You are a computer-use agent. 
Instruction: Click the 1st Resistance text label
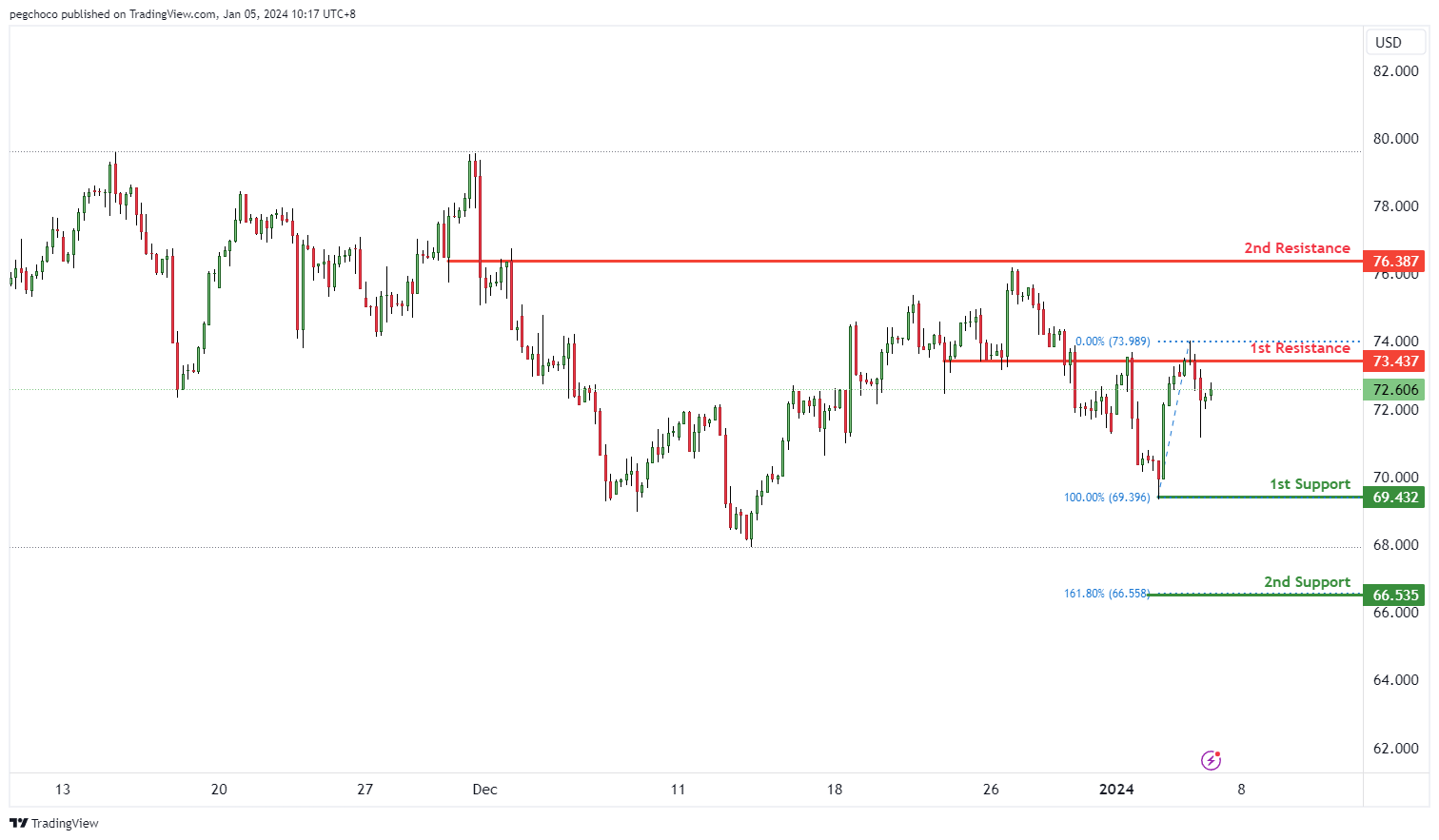pyautogui.click(x=1299, y=348)
